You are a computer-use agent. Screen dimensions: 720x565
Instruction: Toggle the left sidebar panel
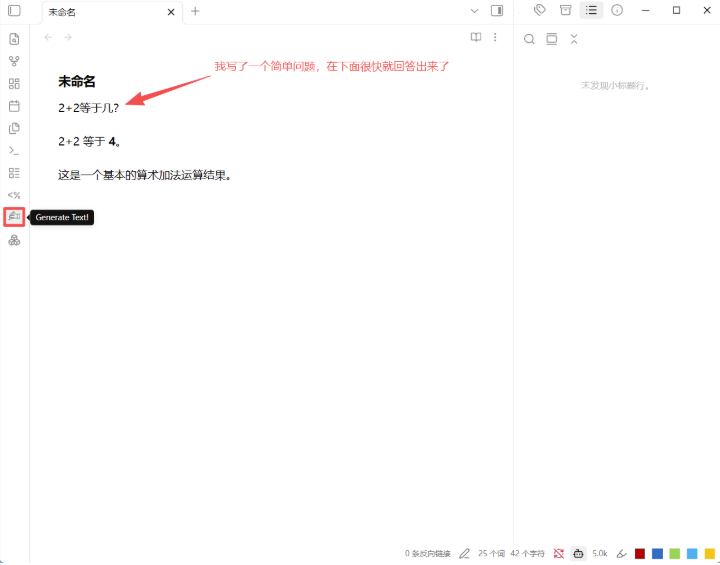[14, 11]
